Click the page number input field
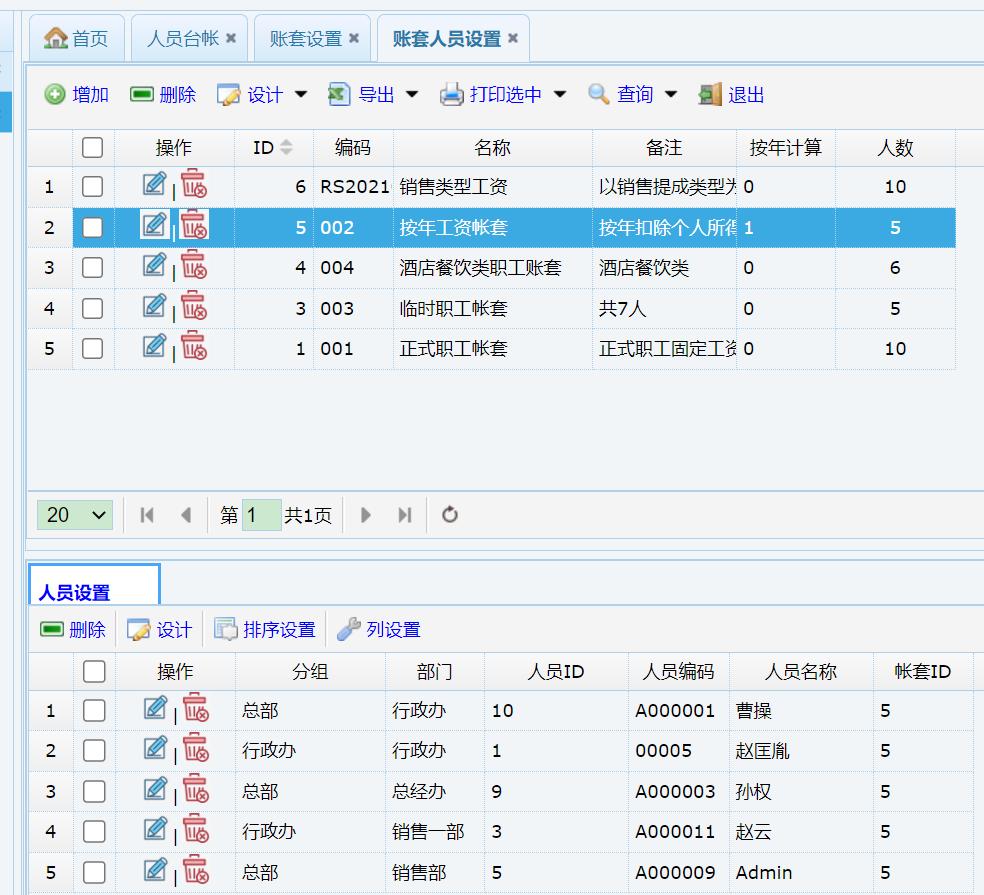This screenshot has width=984, height=895. pyautogui.click(x=261, y=515)
